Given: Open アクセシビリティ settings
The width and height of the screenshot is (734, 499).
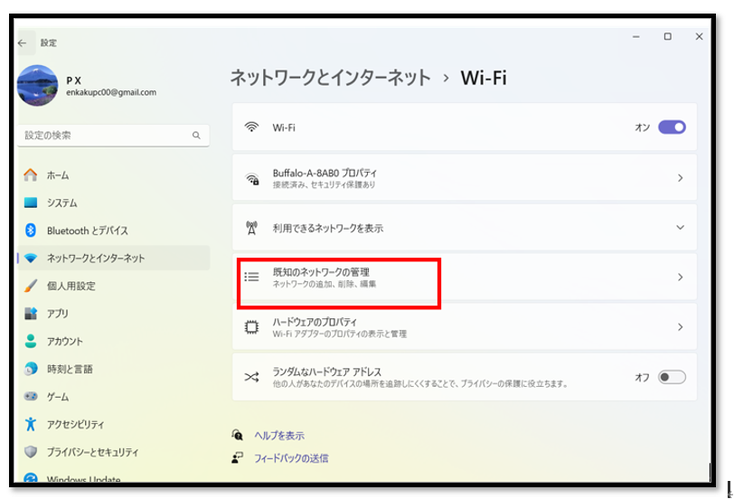Looking at the screenshot, I should click(113, 424).
